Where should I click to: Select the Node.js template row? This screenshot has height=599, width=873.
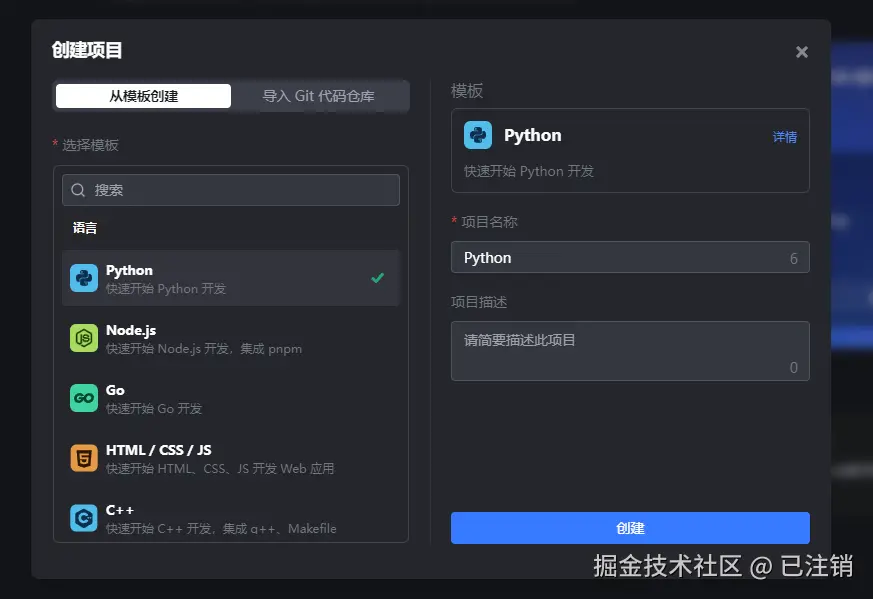[231, 338]
